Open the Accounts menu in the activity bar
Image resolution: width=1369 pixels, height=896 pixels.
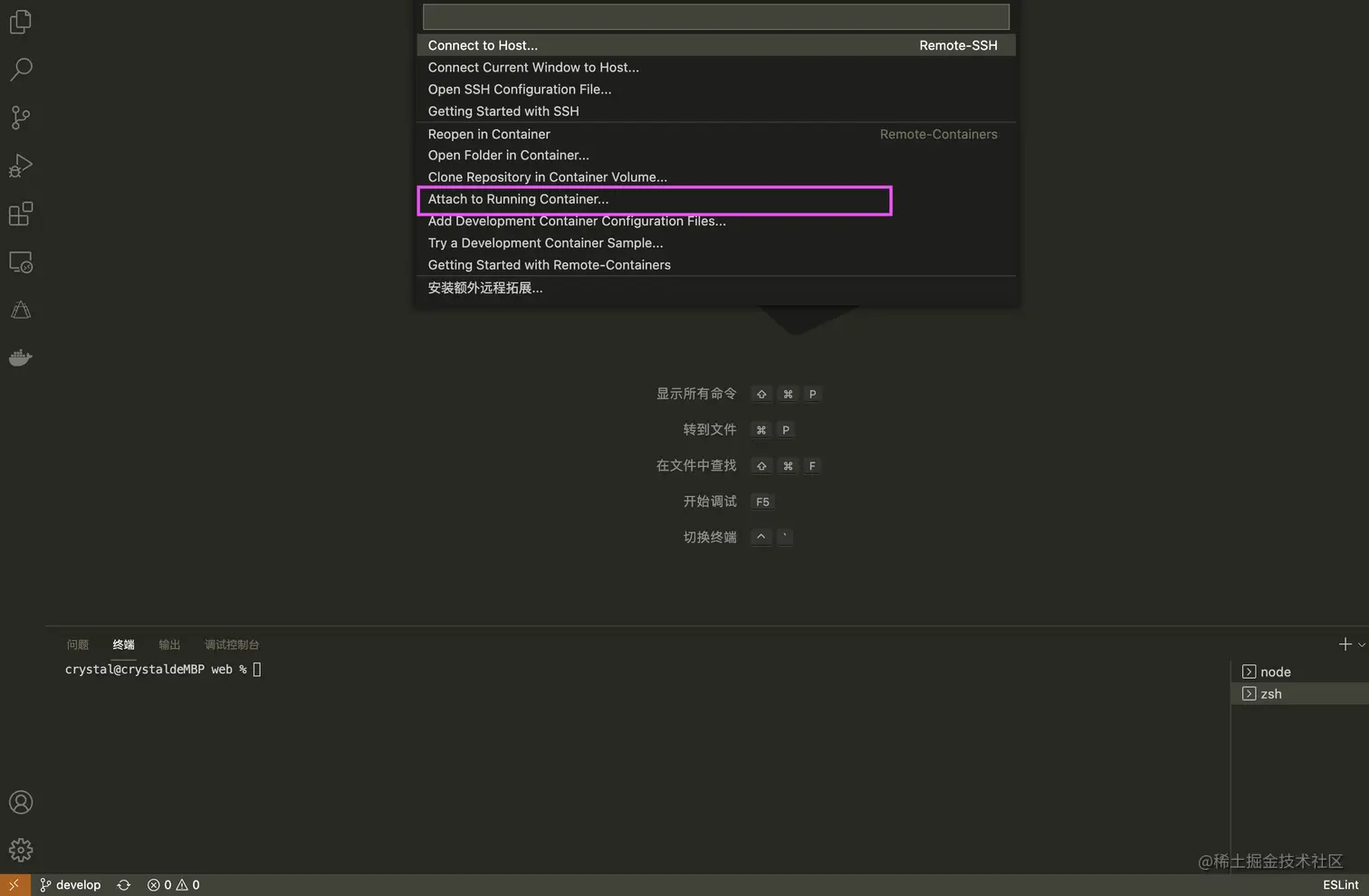pyautogui.click(x=21, y=802)
